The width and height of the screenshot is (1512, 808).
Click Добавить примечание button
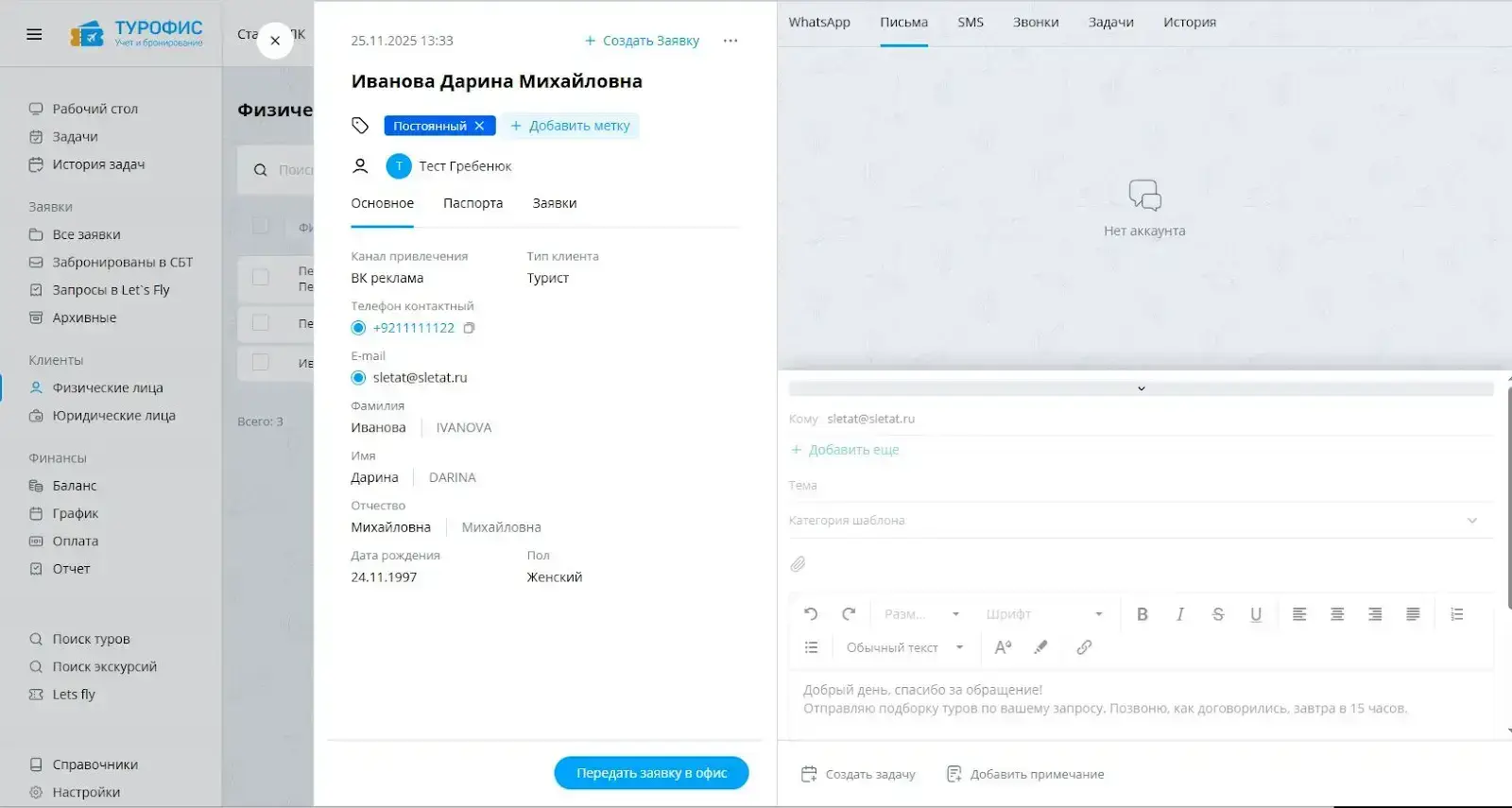[x=1025, y=774]
